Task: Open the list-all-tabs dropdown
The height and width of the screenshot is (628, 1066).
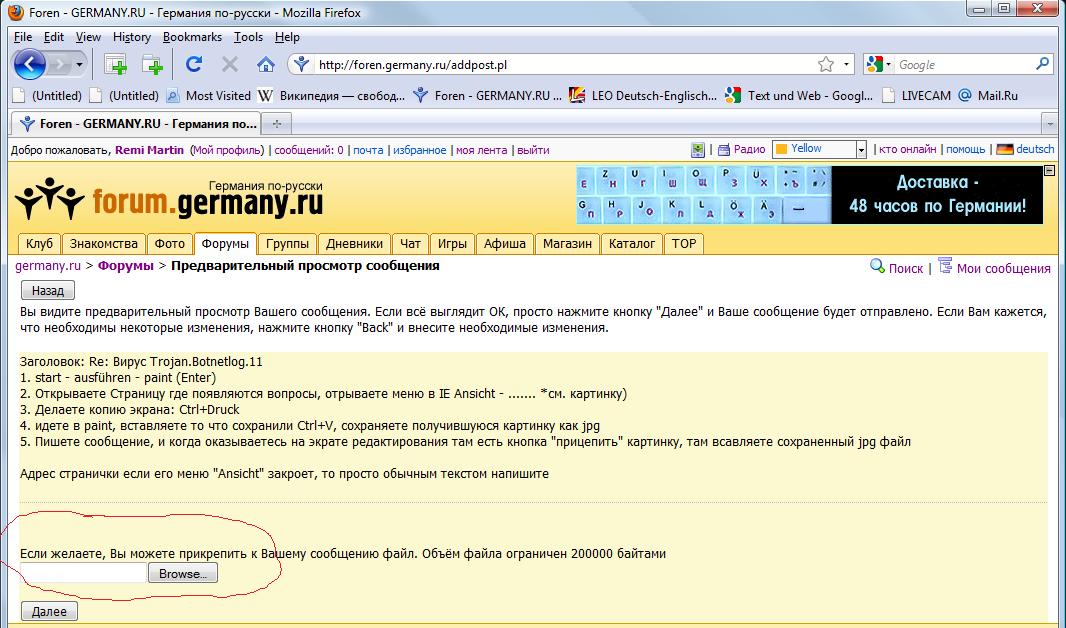Action: click(1050, 124)
